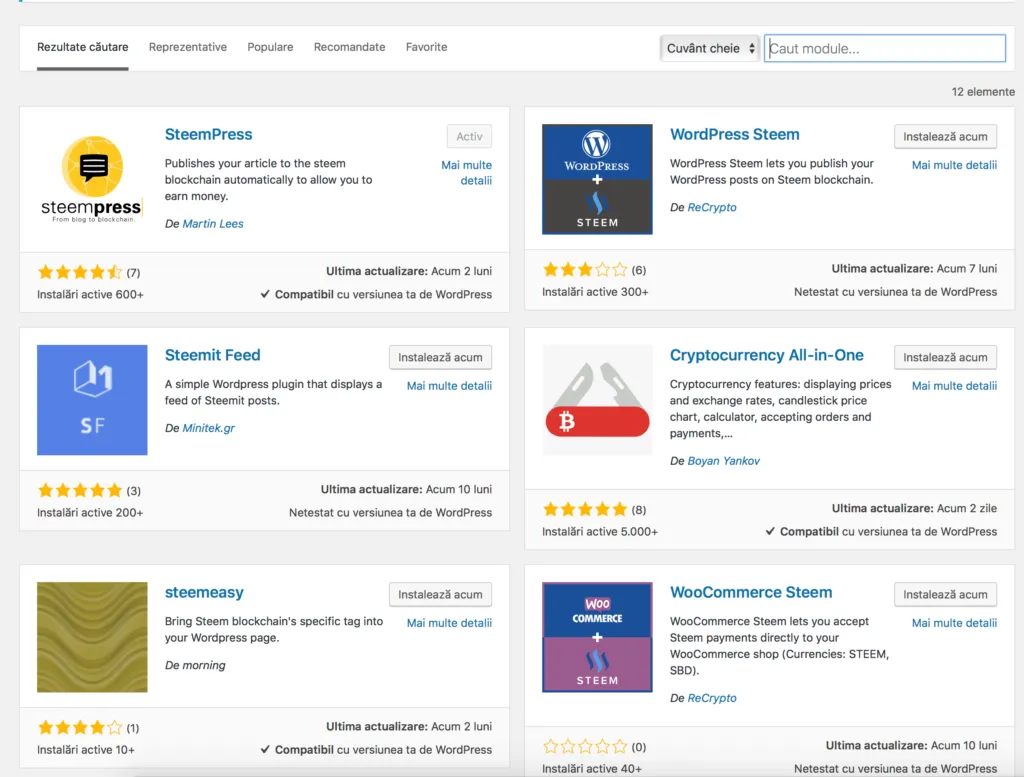
Task: Open the Cryptocurrency All-in-One title link
Action: pyautogui.click(x=767, y=355)
